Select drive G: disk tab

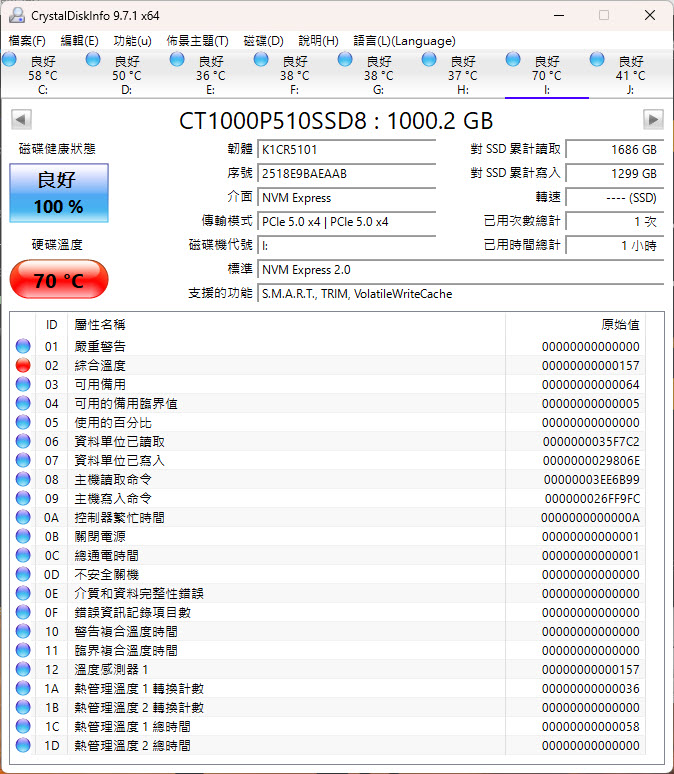coord(378,75)
